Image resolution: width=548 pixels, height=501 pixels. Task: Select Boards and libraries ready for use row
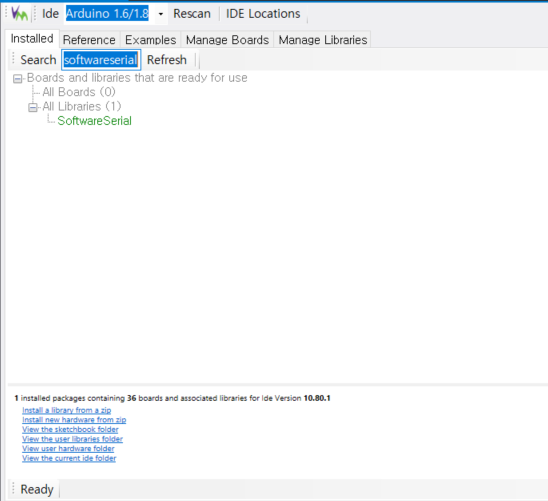137,78
